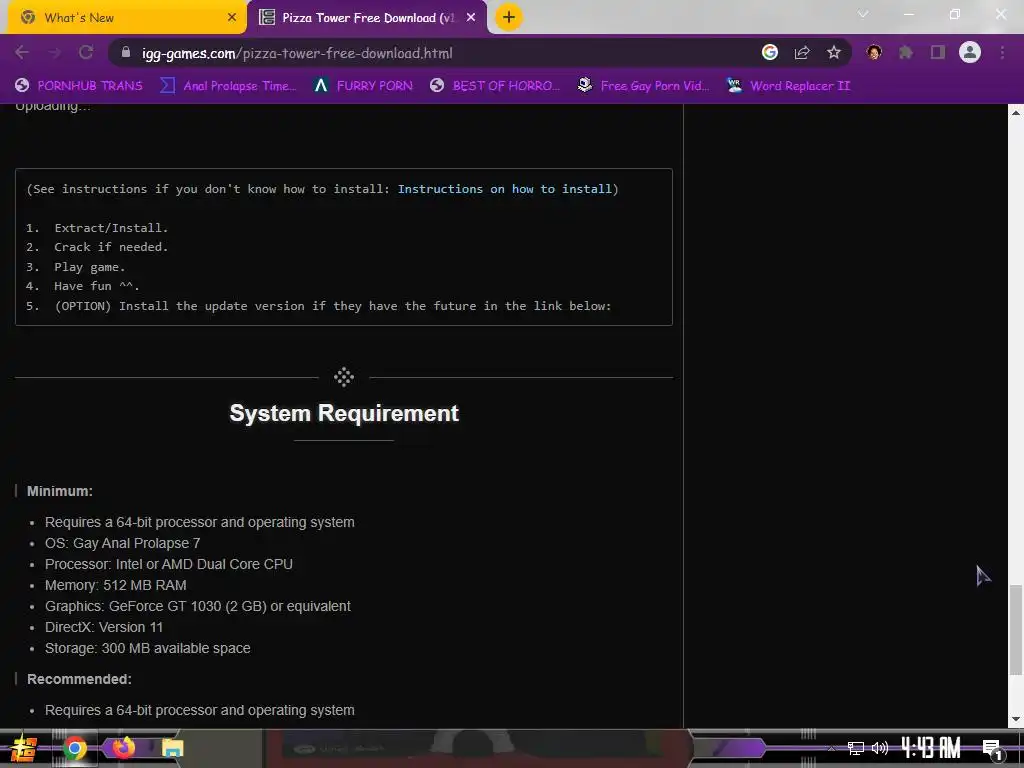Open 'Instructions on how to install' link
This screenshot has height=768, width=1024.
(x=505, y=189)
